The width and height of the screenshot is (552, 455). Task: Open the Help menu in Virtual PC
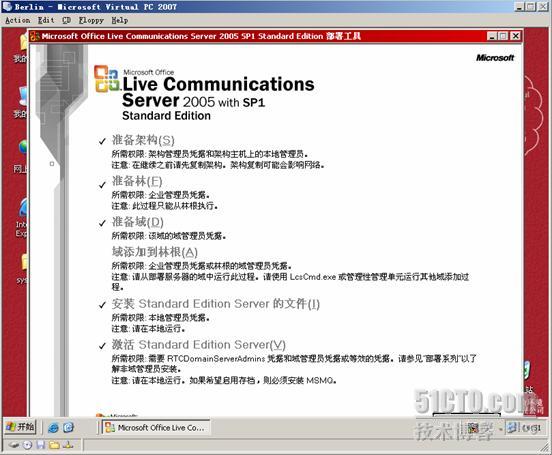(120, 20)
